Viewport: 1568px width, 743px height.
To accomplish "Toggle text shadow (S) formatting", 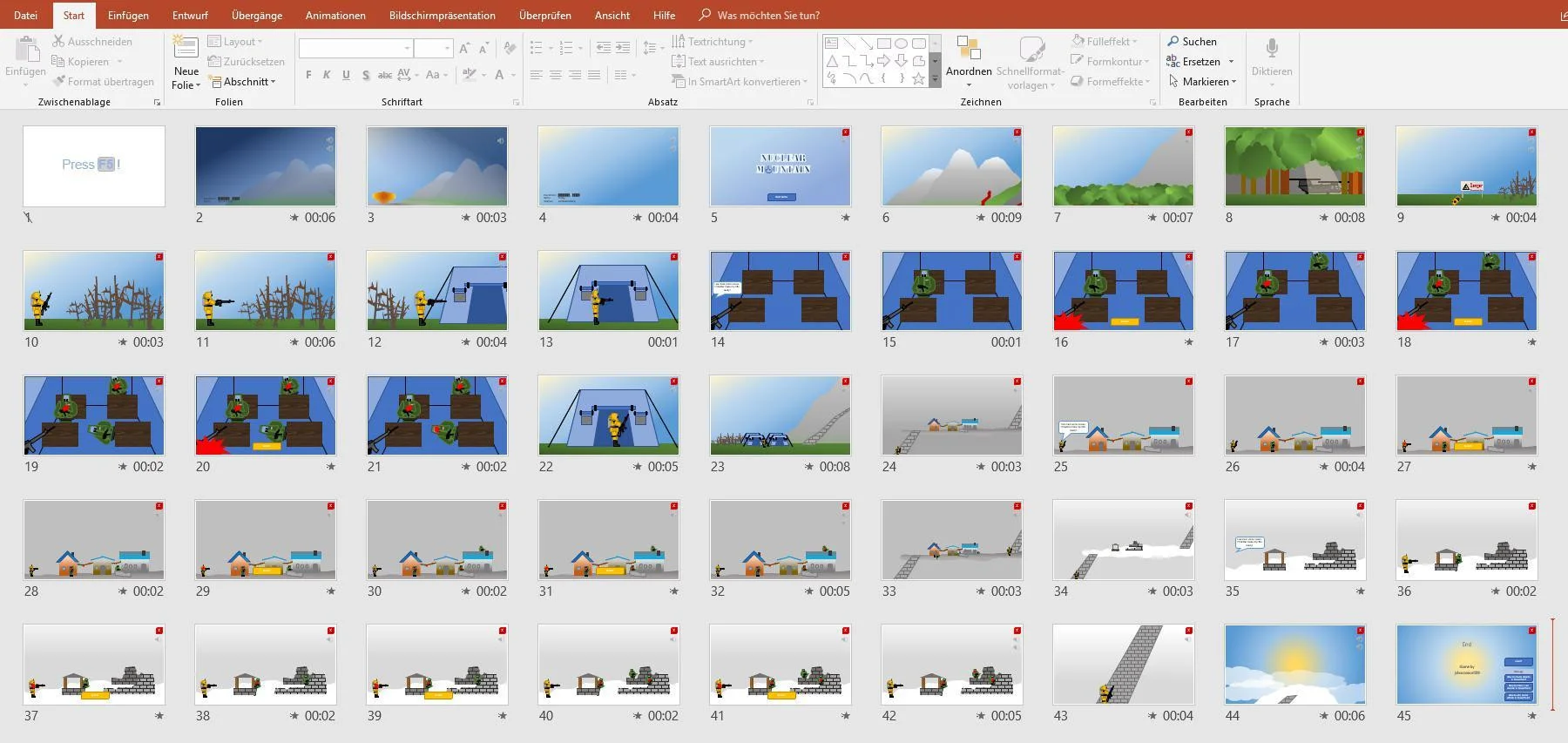I will [x=365, y=75].
